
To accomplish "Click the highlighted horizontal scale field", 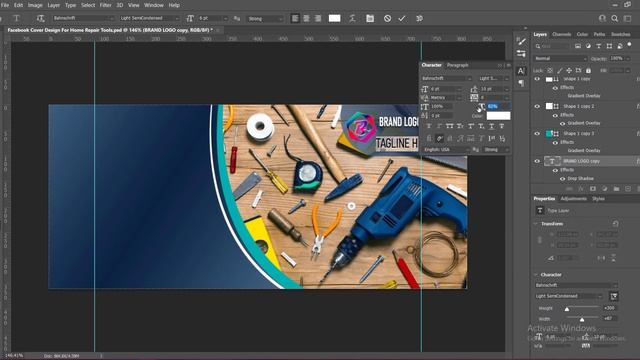I will 498,106.
